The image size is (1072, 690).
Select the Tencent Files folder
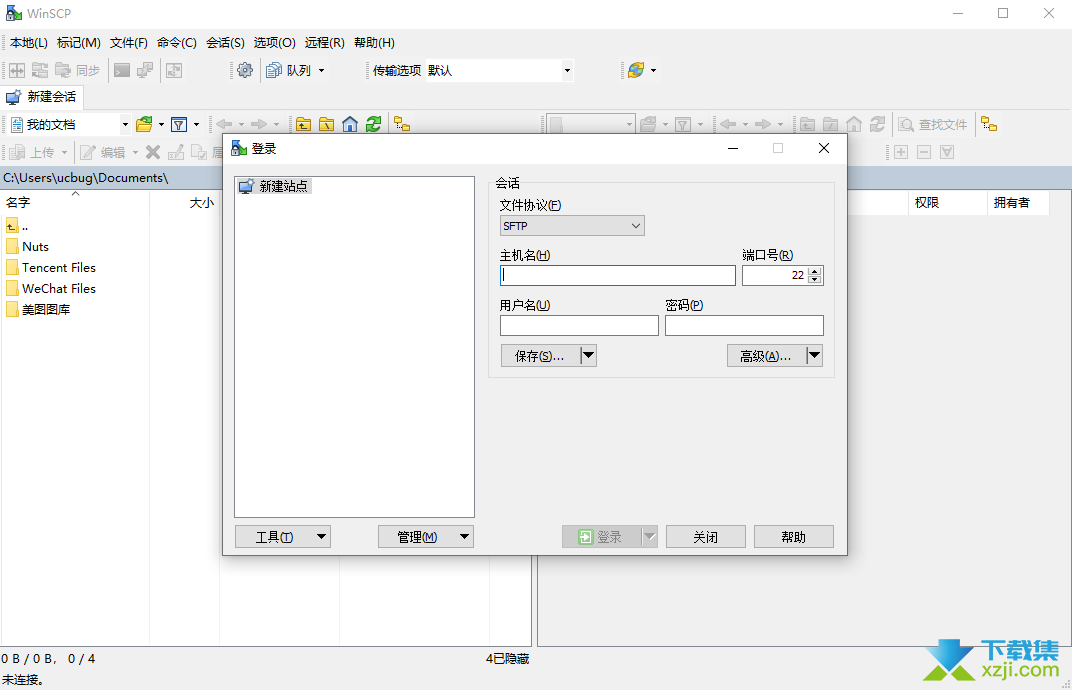point(51,267)
